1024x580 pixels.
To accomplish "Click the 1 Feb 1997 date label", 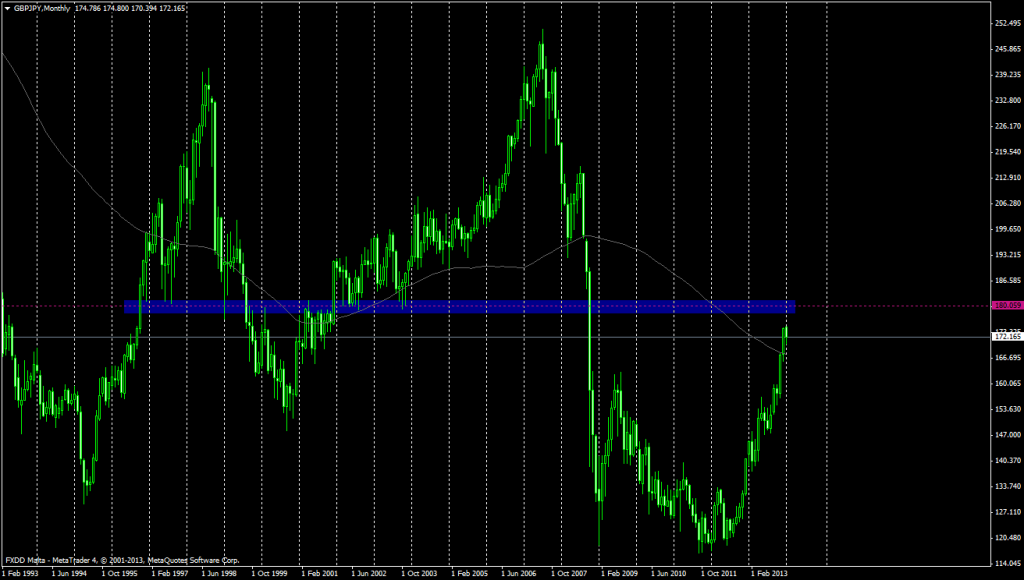I will [172, 574].
